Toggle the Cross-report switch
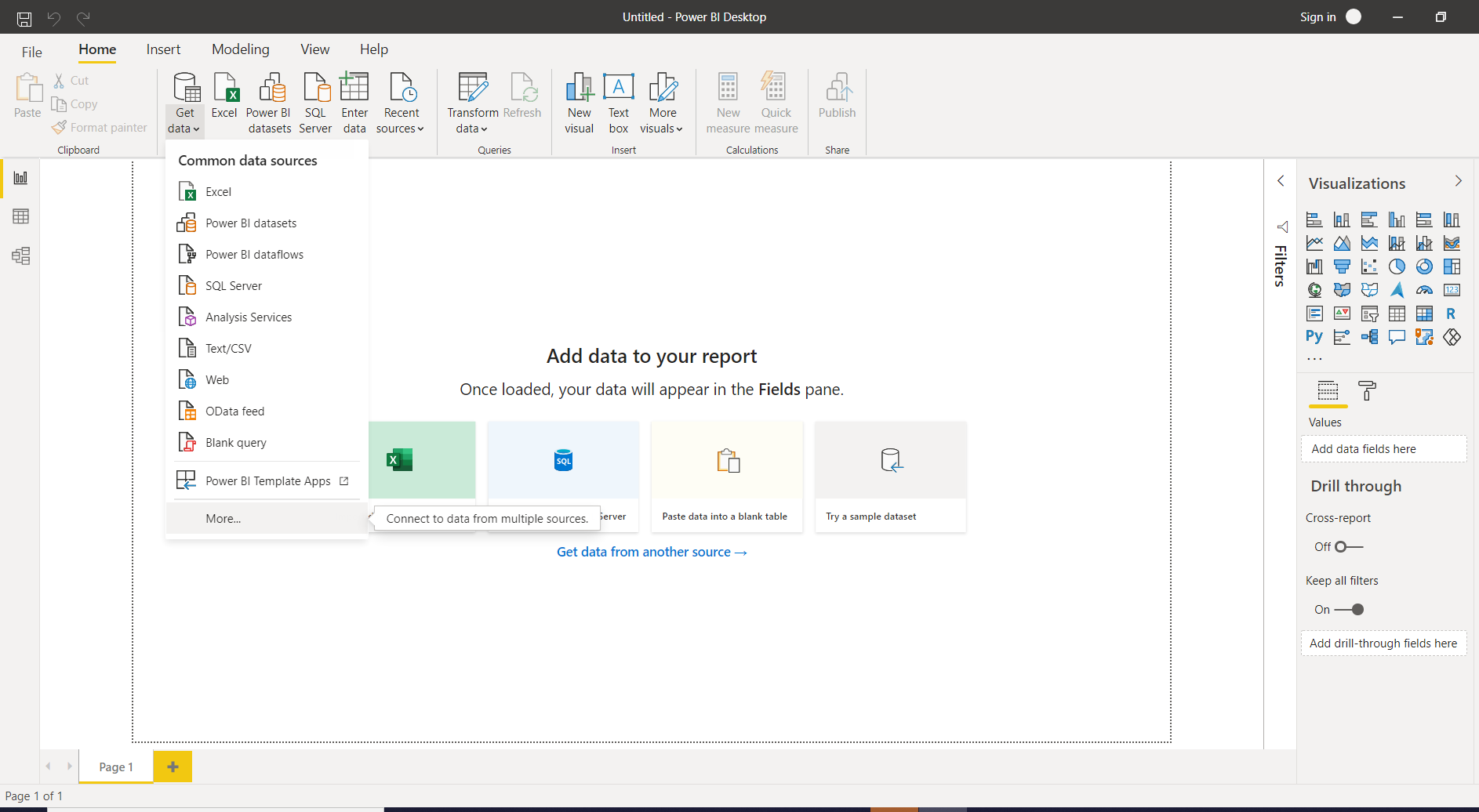 coord(1349,547)
